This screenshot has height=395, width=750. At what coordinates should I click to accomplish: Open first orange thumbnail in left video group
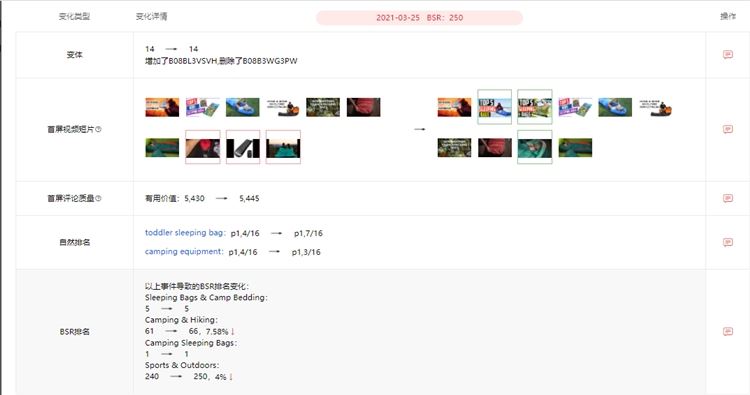pos(162,107)
